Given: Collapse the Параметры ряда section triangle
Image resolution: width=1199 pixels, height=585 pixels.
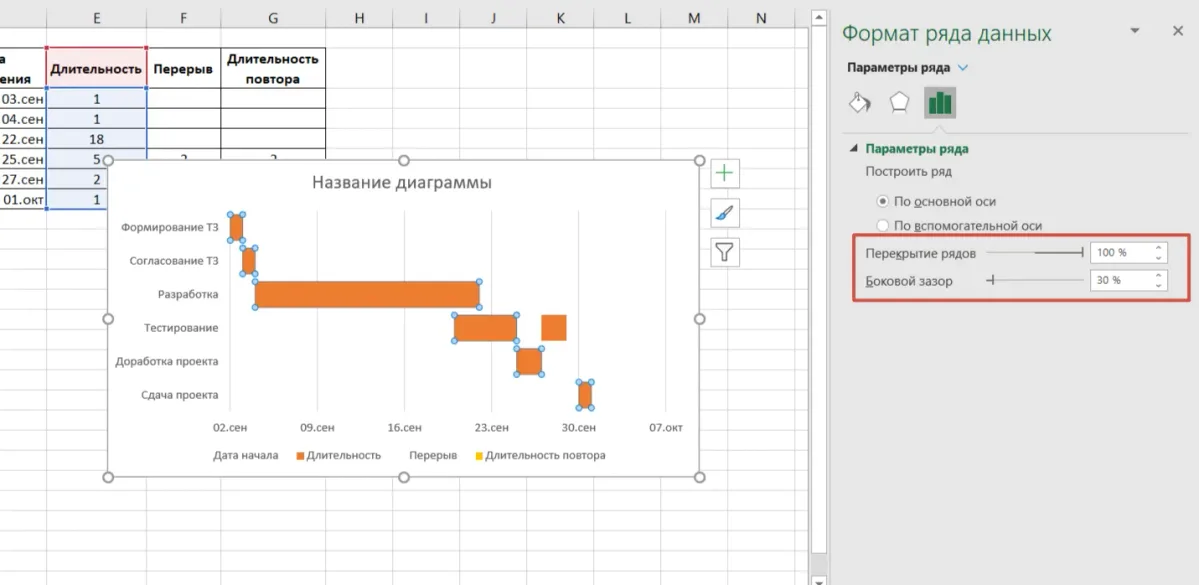Looking at the screenshot, I should 853,149.
